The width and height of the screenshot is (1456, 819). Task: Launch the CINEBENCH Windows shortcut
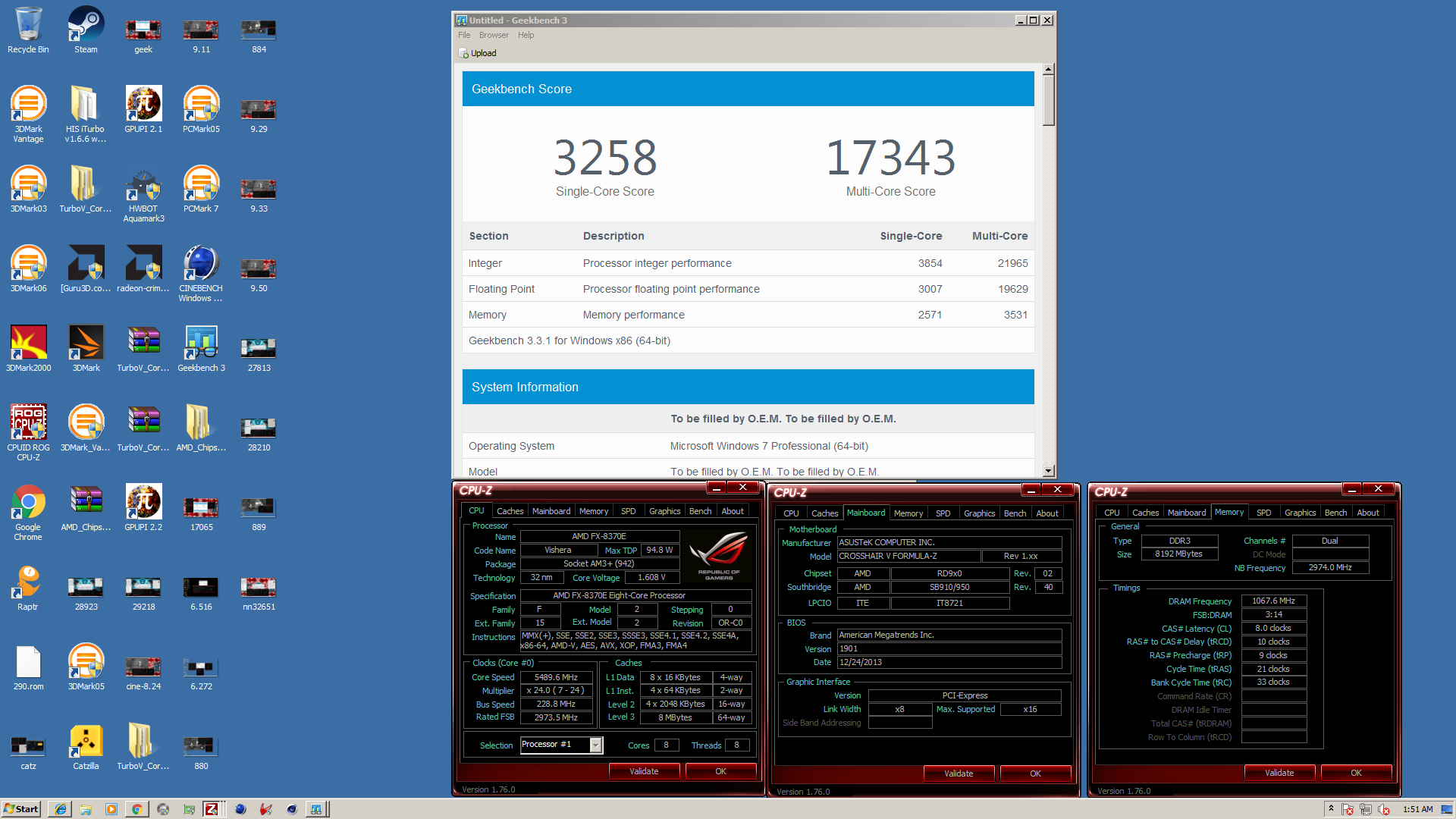[x=201, y=273]
